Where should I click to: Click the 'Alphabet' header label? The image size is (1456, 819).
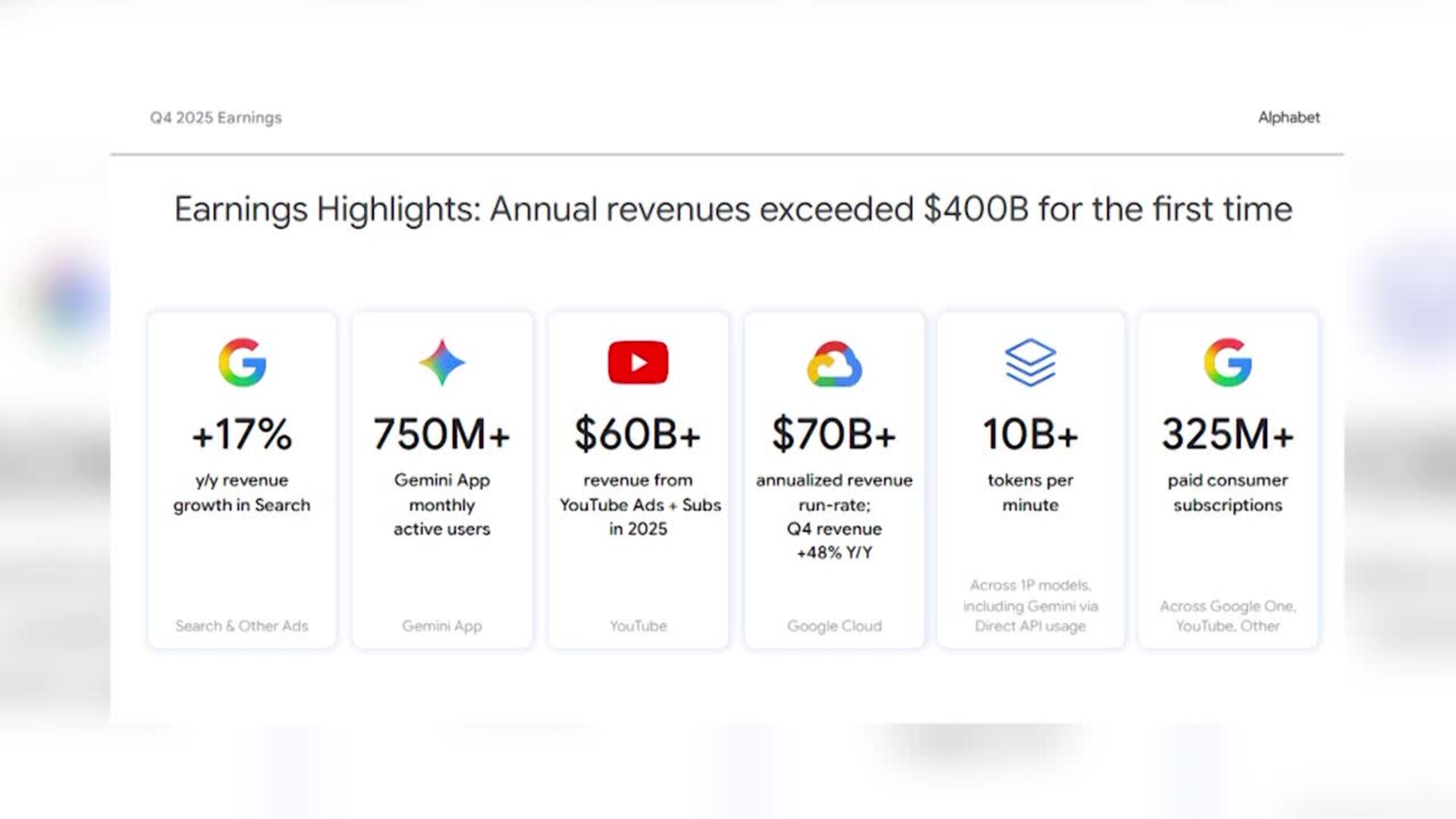[1288, 118]
